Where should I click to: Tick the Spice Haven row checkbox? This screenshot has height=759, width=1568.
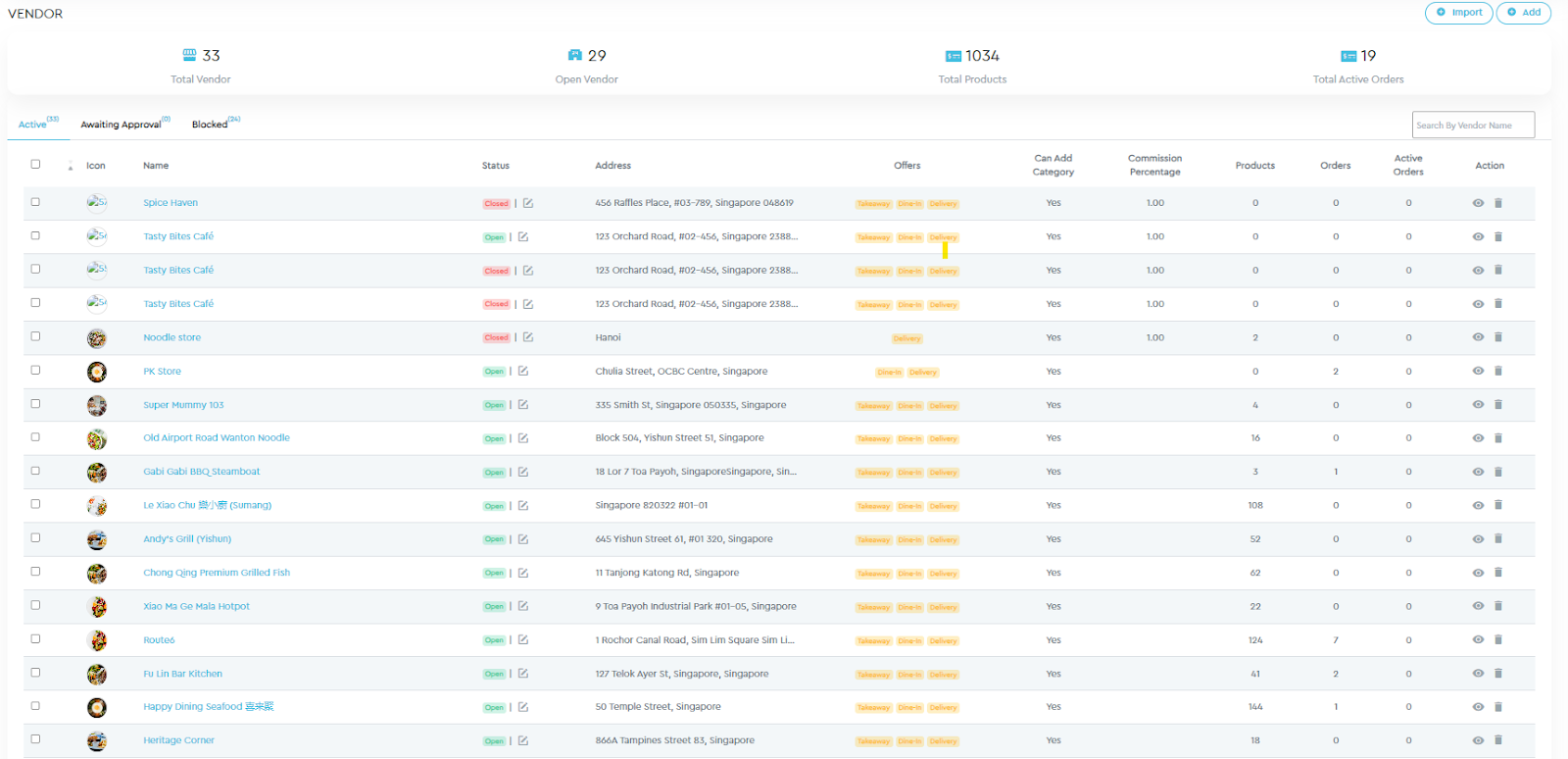coord(35,202)
